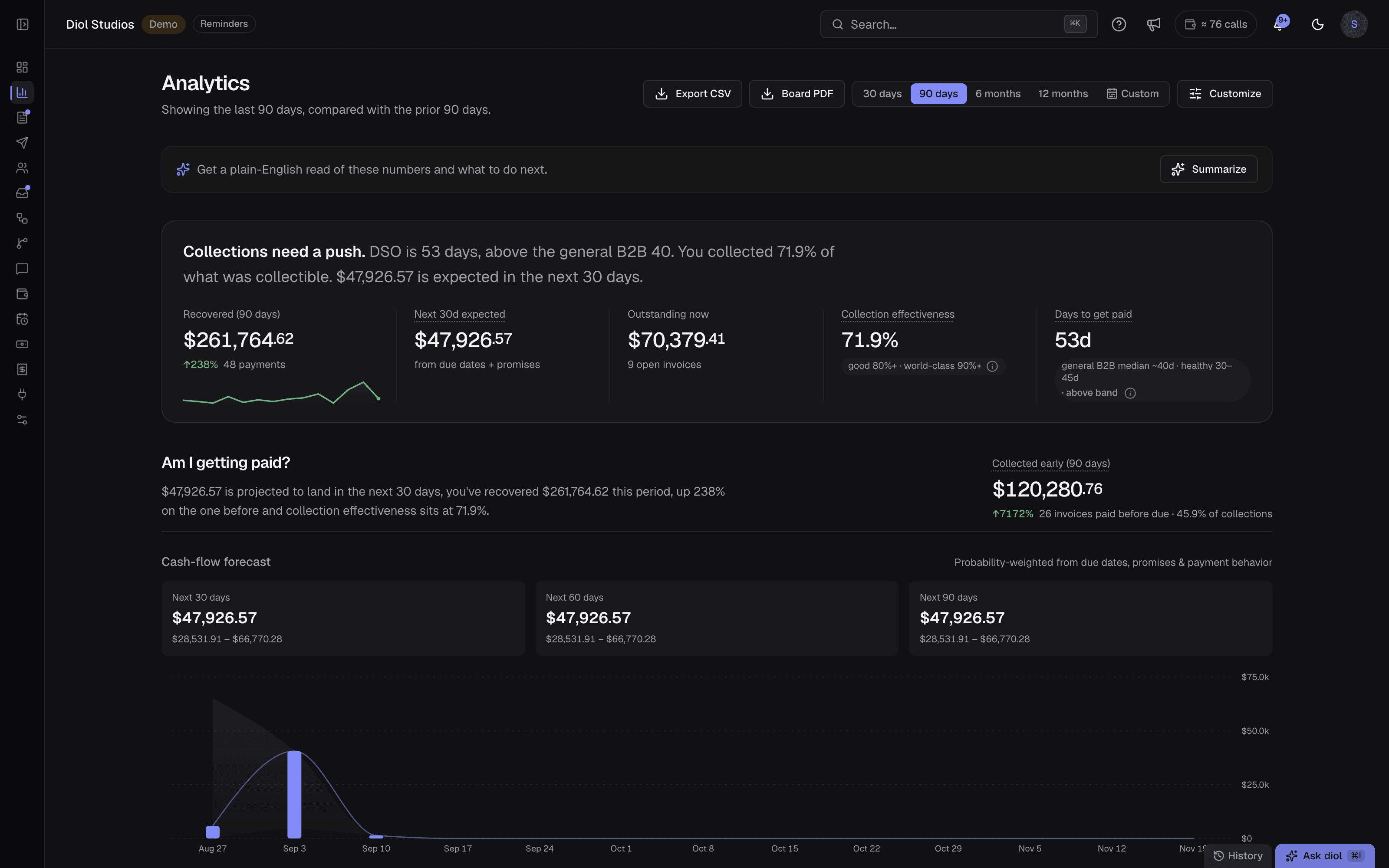The height and width of the screenshot is (868, 1389).
Task: Open the dashboard grid icon in sidebar
Action: point(23,67)
